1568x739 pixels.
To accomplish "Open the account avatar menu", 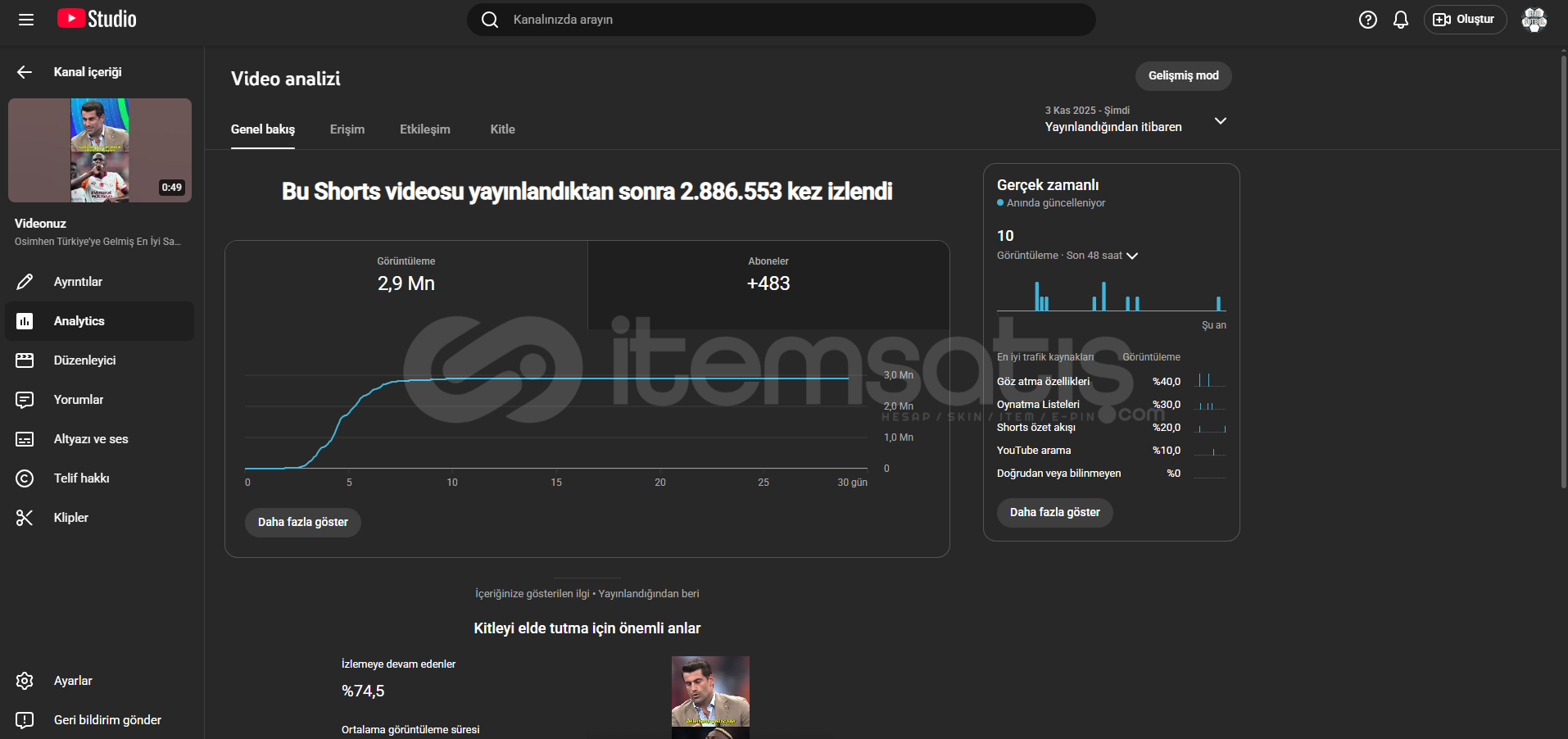I will tap(1534, 20).
